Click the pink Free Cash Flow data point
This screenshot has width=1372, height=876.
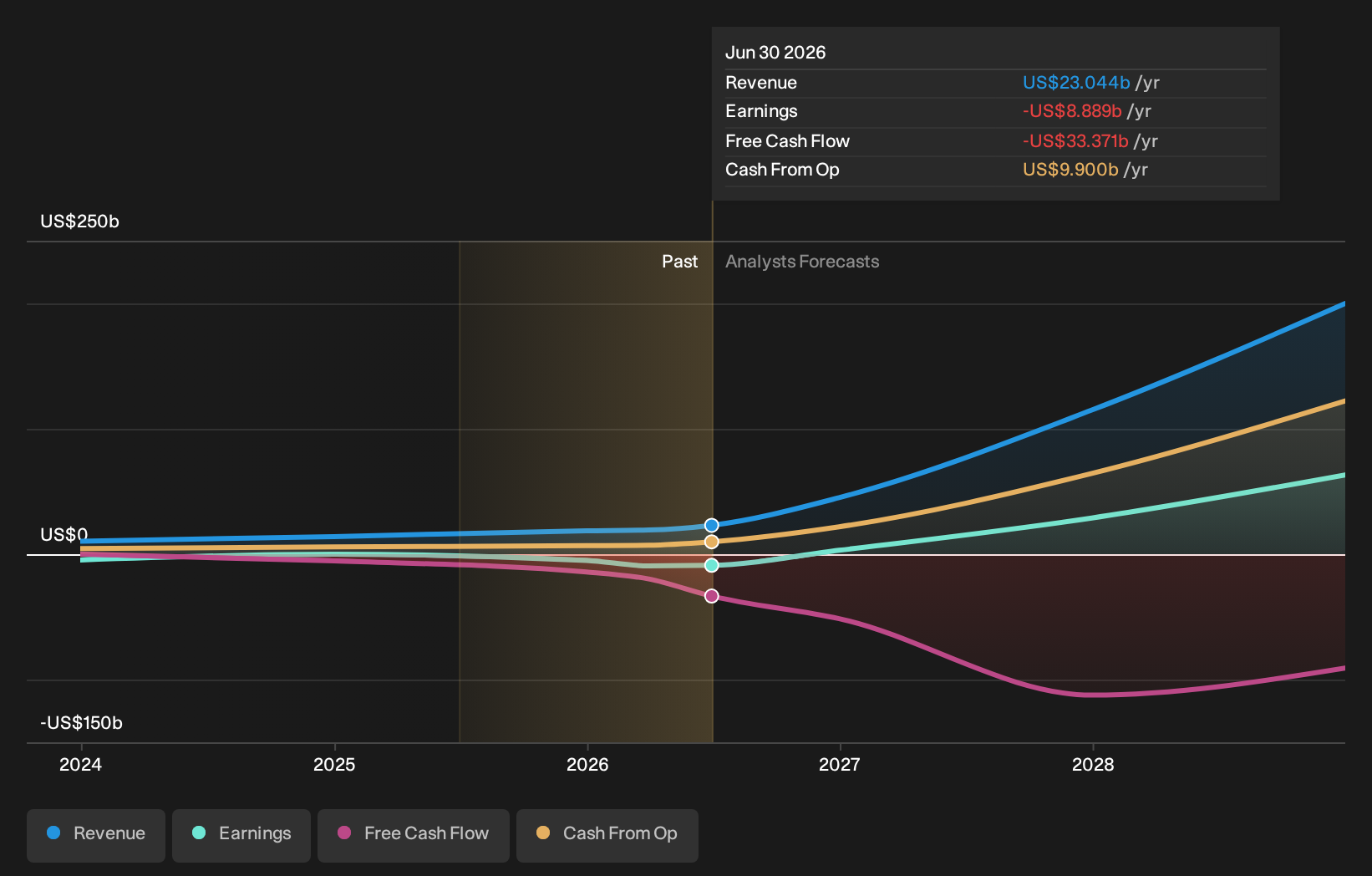point(711,596)
